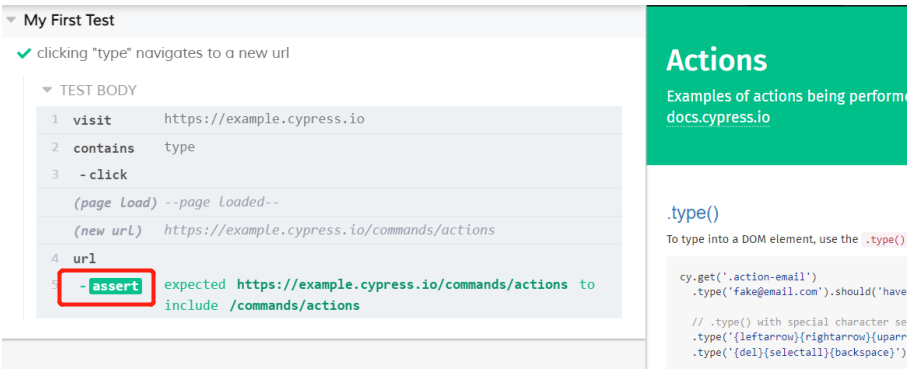Collapse the My First Test suite
This screenshot has height=370, width=907.
(x=10, y=20)
